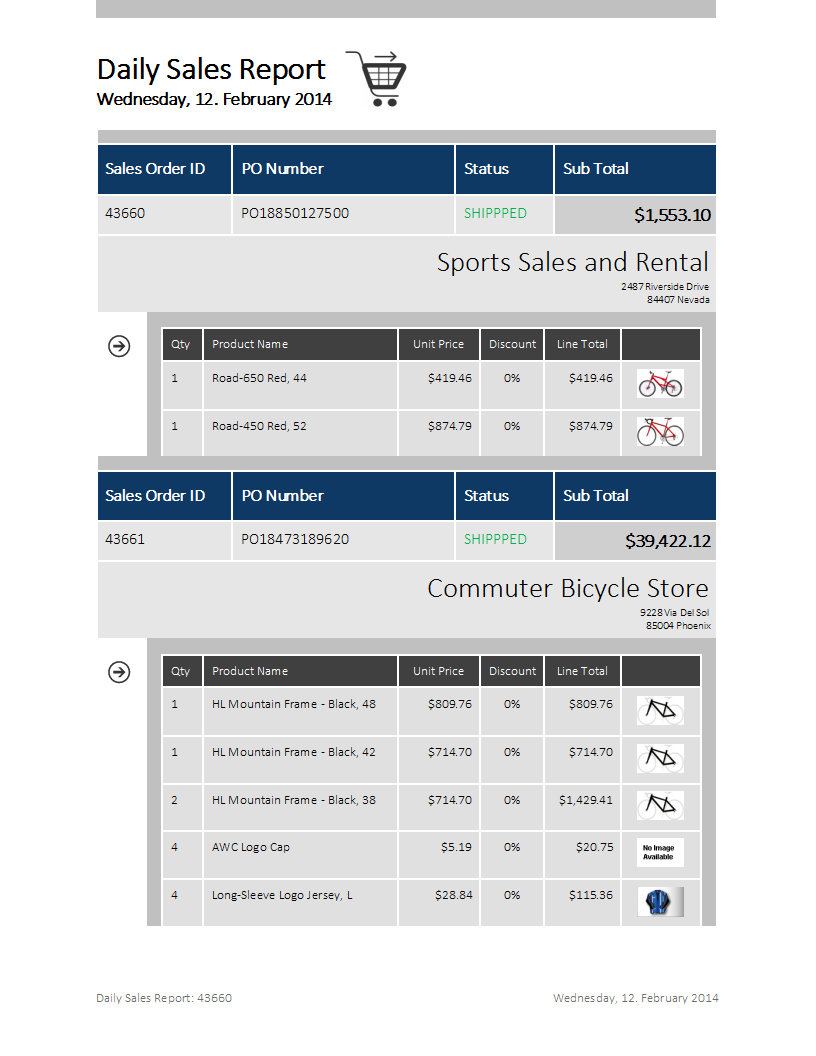Click HL Mountain Frame Black, 48 image
Screen dimensions: 816x1056
click(660, 711)
